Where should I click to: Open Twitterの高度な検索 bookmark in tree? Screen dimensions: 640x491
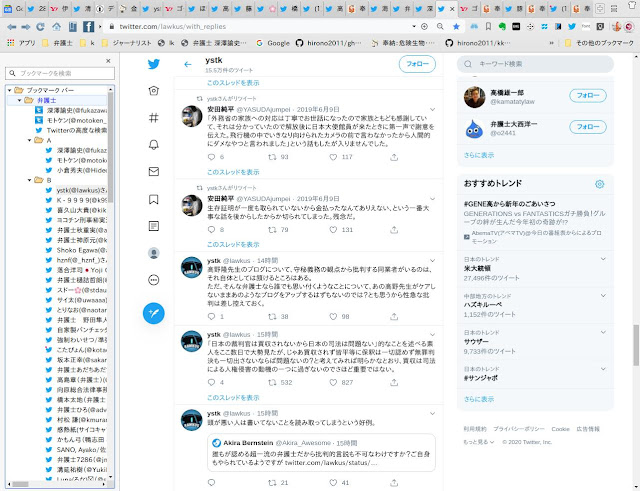[x=71, y=130]
